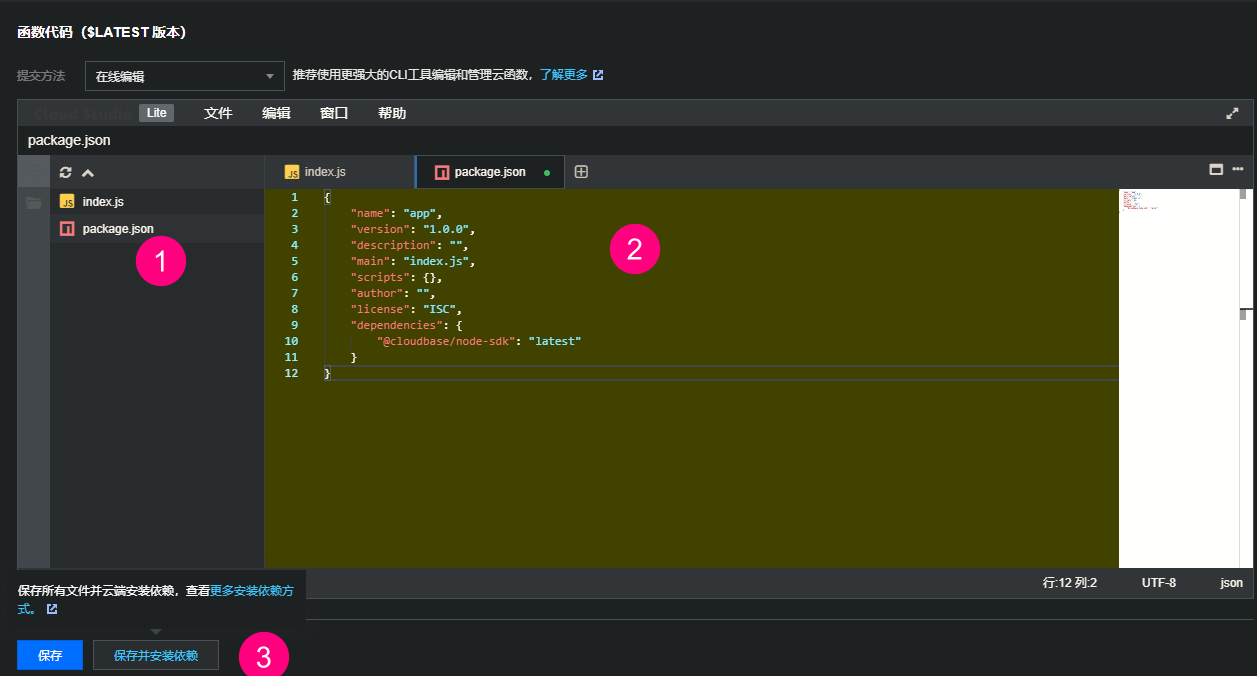1257x676 pixels.
Task: Expand Cloud Studio editor to fullscreen
Action: click(1232, 113)
